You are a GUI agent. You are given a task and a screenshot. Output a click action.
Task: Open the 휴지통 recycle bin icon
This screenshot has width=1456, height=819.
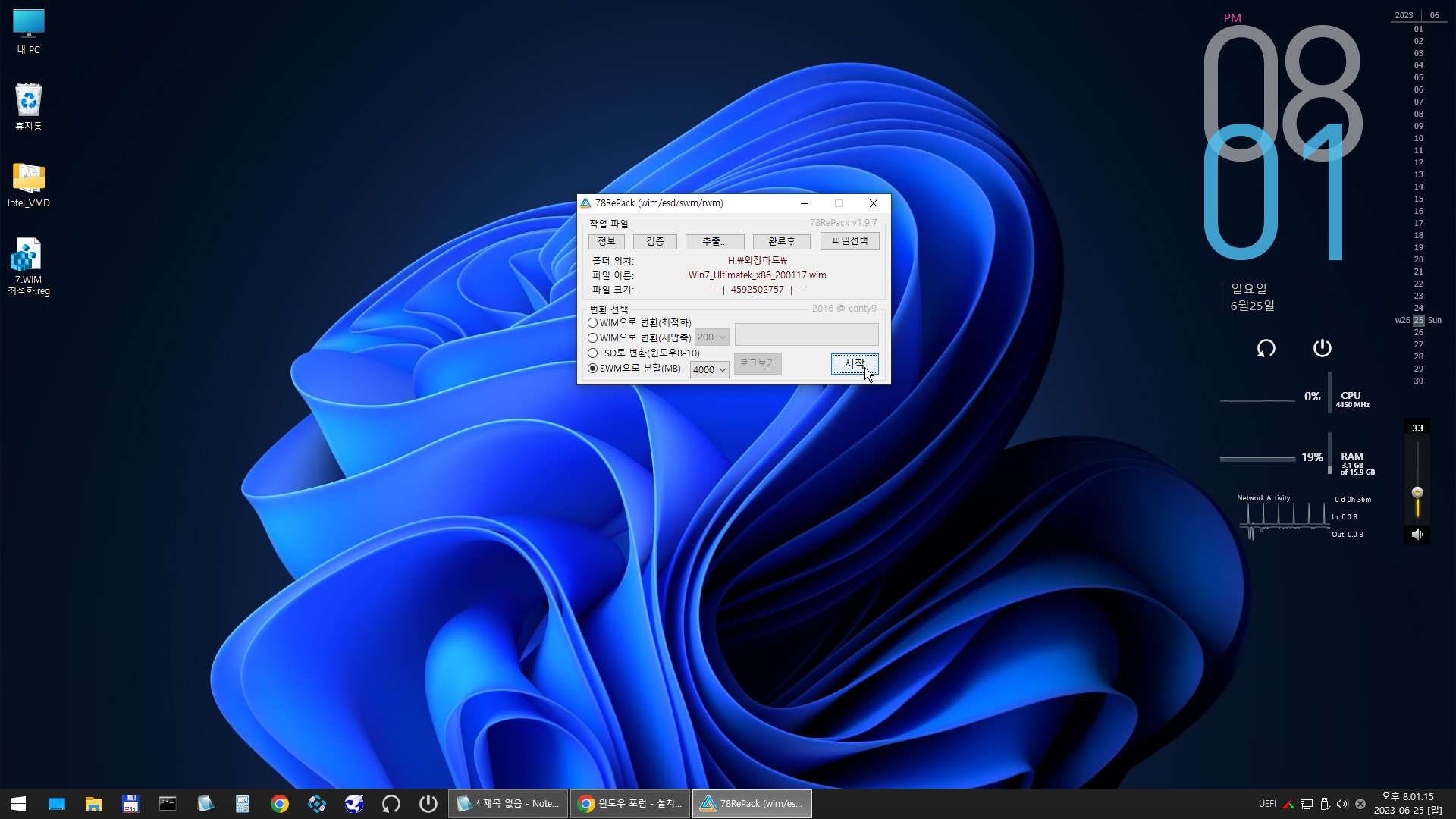(x=29, y=107)
